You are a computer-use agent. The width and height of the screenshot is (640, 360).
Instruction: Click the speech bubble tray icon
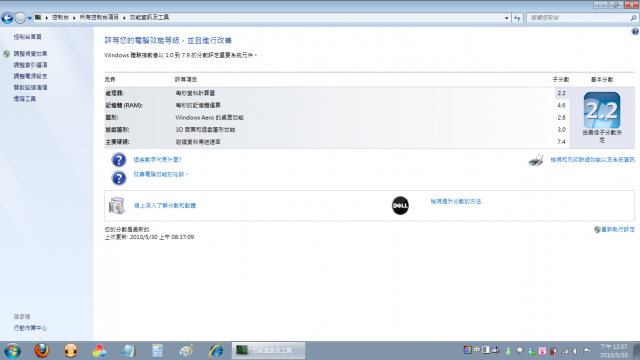click(x=520, y=351)
